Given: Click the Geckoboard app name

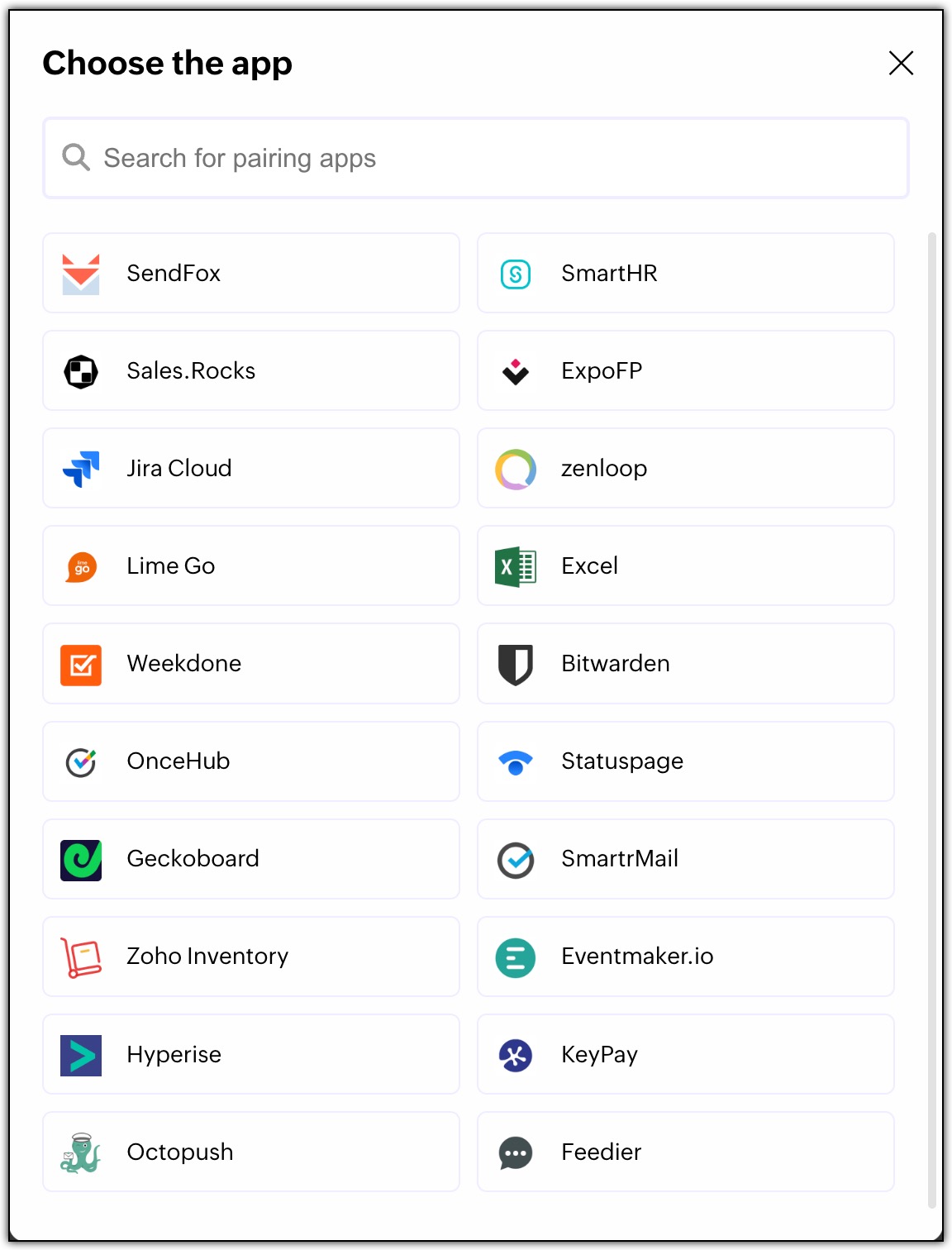Looking at the screenshot, I should click(193, 859).
